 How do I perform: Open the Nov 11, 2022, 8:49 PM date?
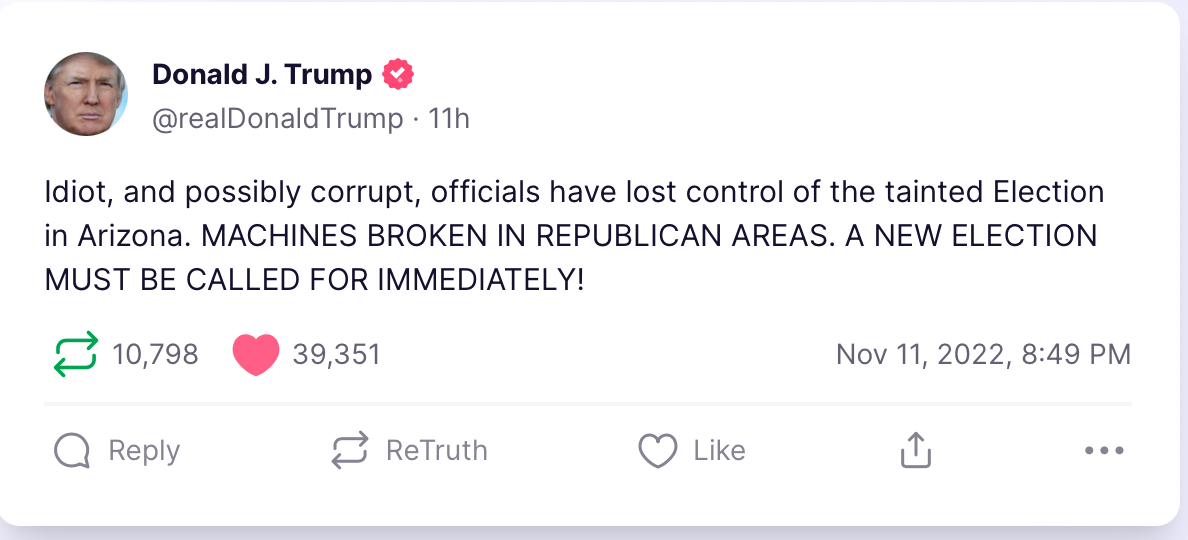click(x=983, y=354)
